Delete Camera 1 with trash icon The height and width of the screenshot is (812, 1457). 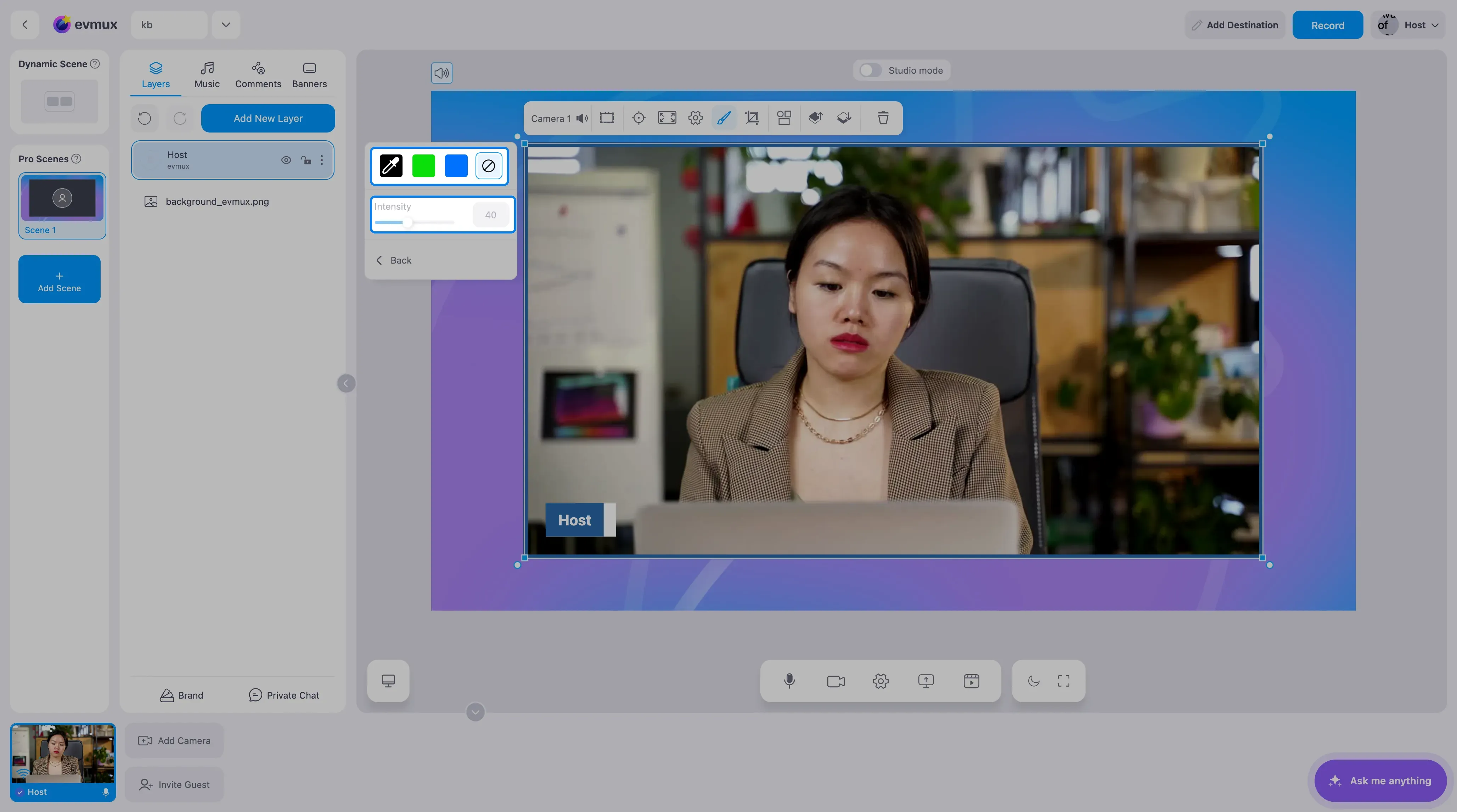(883, 118)
